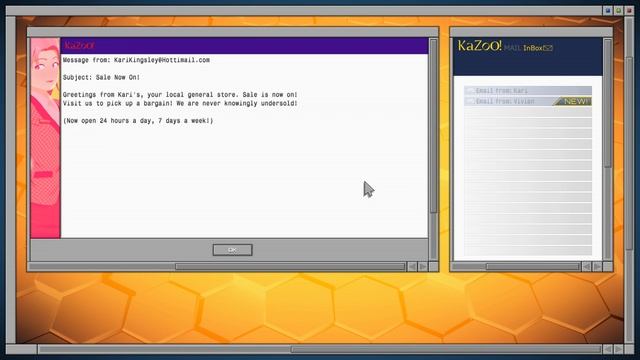The width and height of the screenshot is (640, 360).
Task: Click the sender address KariKingsley@Hottimail.com
Action: tap(162, 60)
